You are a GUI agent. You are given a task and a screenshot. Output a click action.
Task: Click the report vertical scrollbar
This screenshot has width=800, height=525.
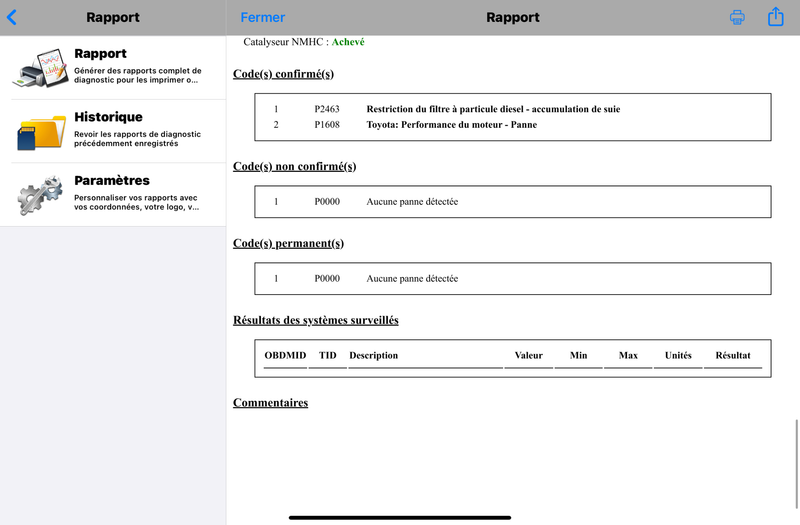point(796,464)
